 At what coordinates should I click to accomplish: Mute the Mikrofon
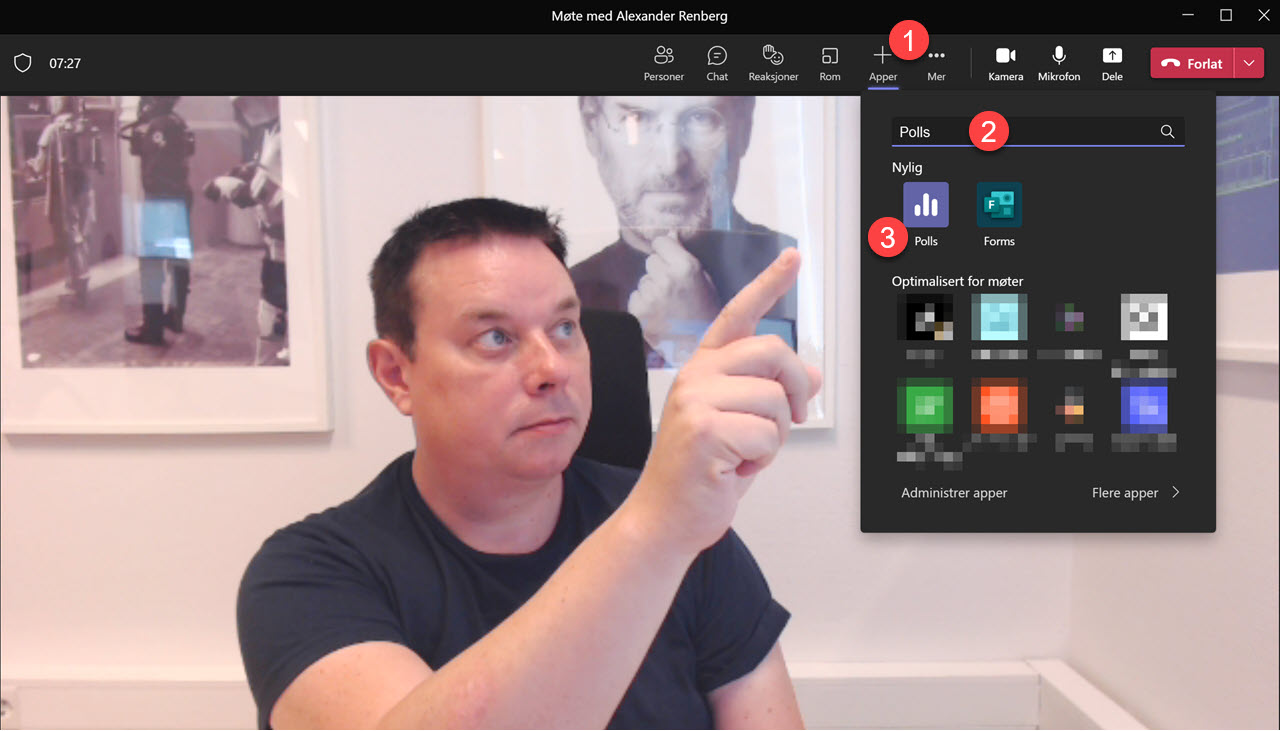coord(1058,62)
